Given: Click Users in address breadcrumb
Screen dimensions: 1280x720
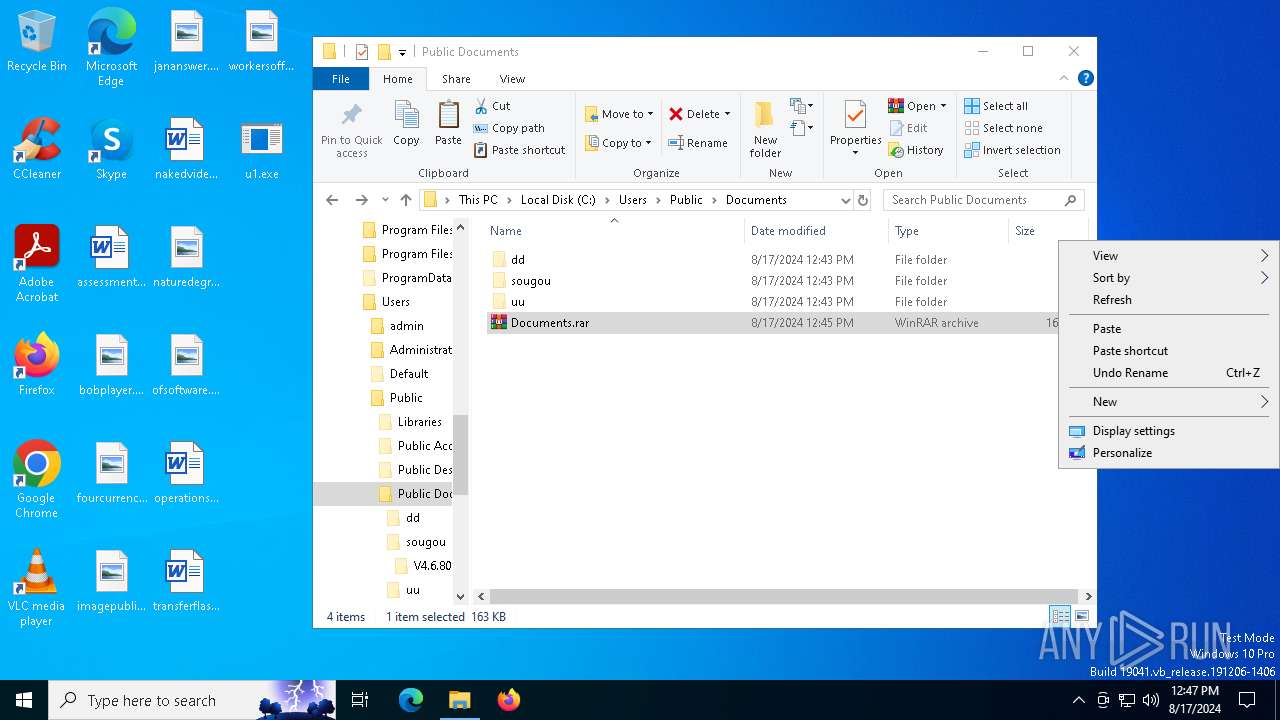Looking at the screenshot, I should pos(632,200).
